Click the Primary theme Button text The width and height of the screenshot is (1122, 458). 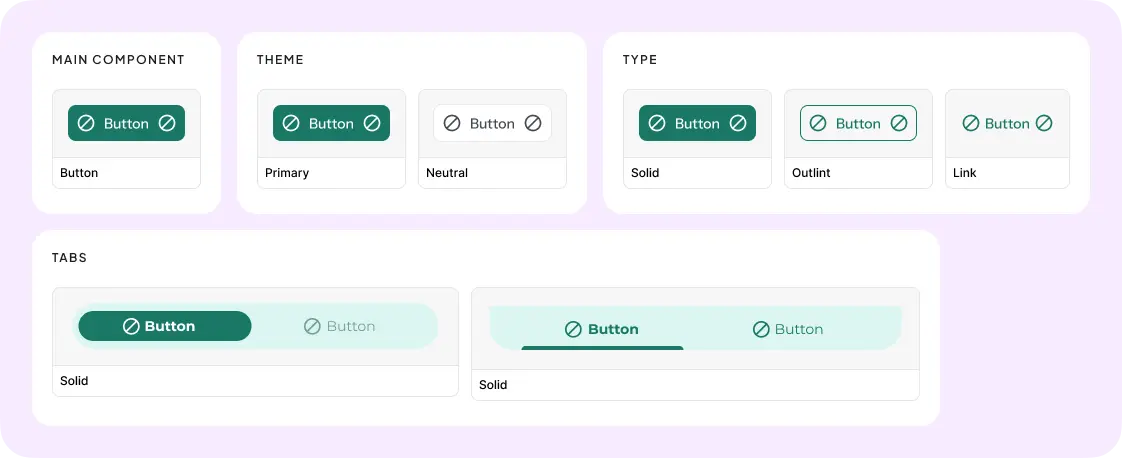click(x=331, y=124)
